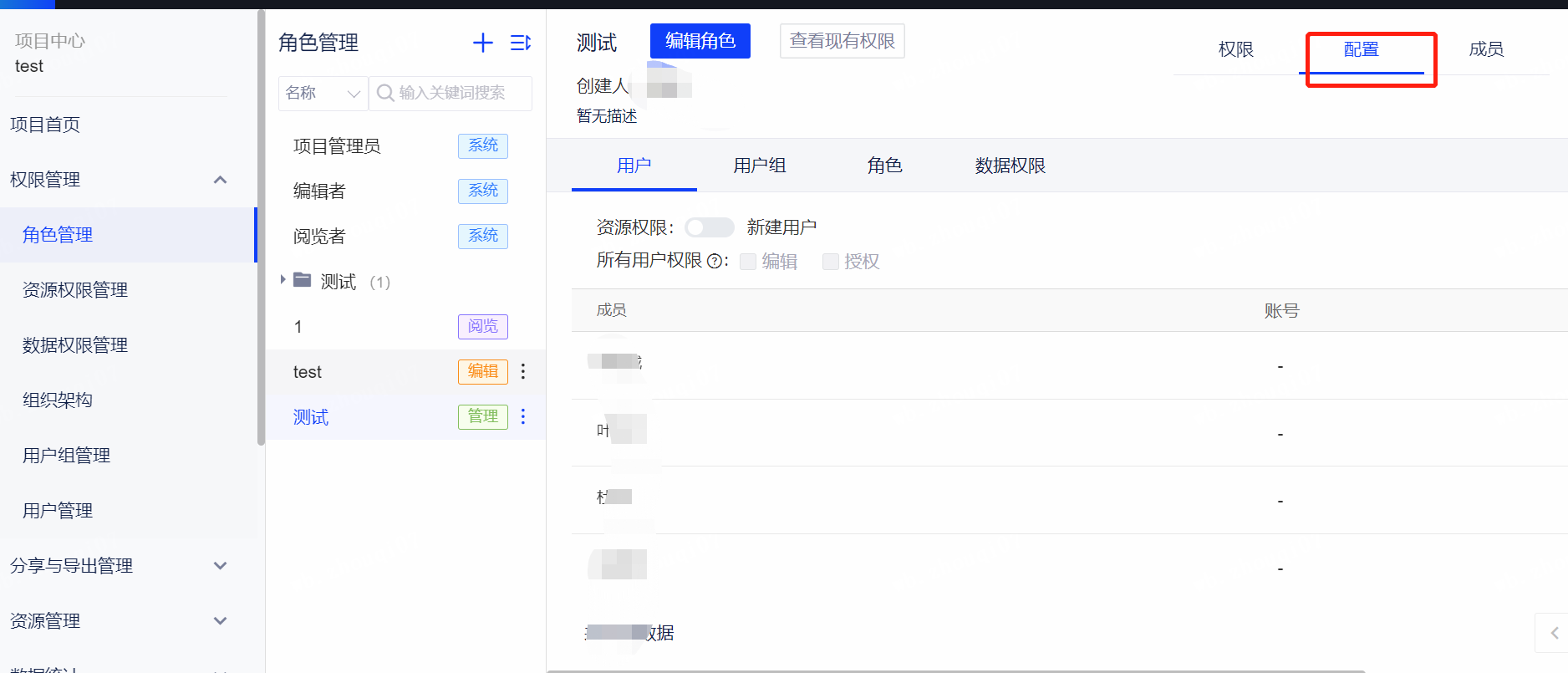
Task: Click the 查看现有权限 button
Action: coord(843,41)
